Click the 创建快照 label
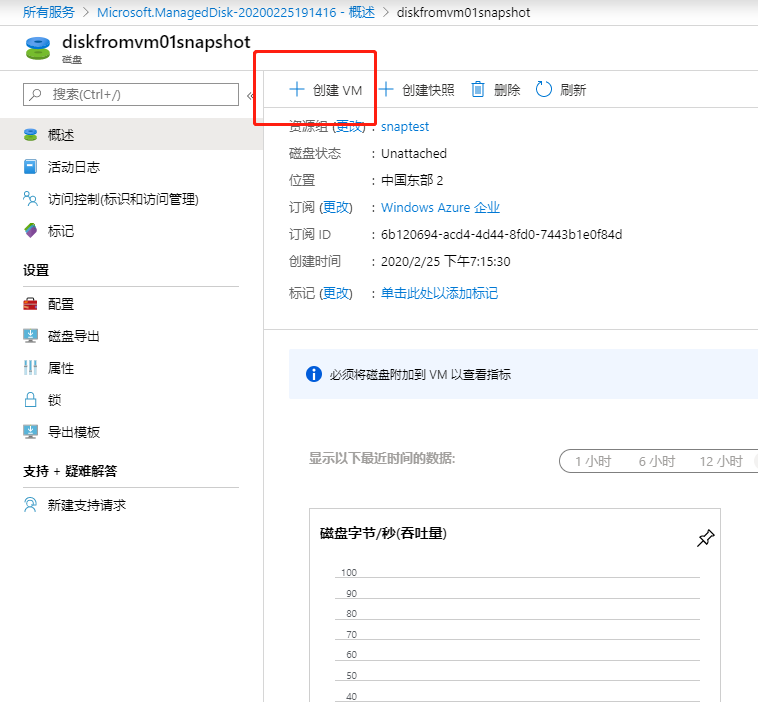Screen dimensions: 758x702 click(428, 90)
